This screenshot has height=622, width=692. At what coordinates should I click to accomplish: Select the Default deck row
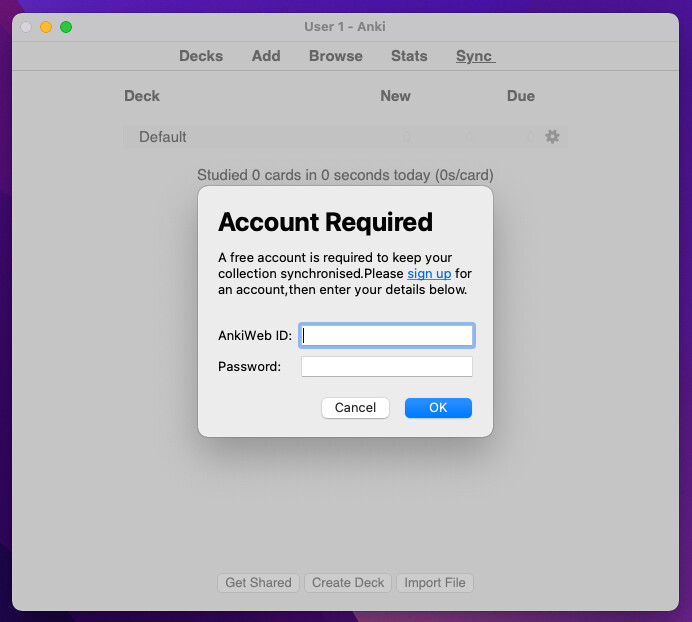click(x=163, y=137)
